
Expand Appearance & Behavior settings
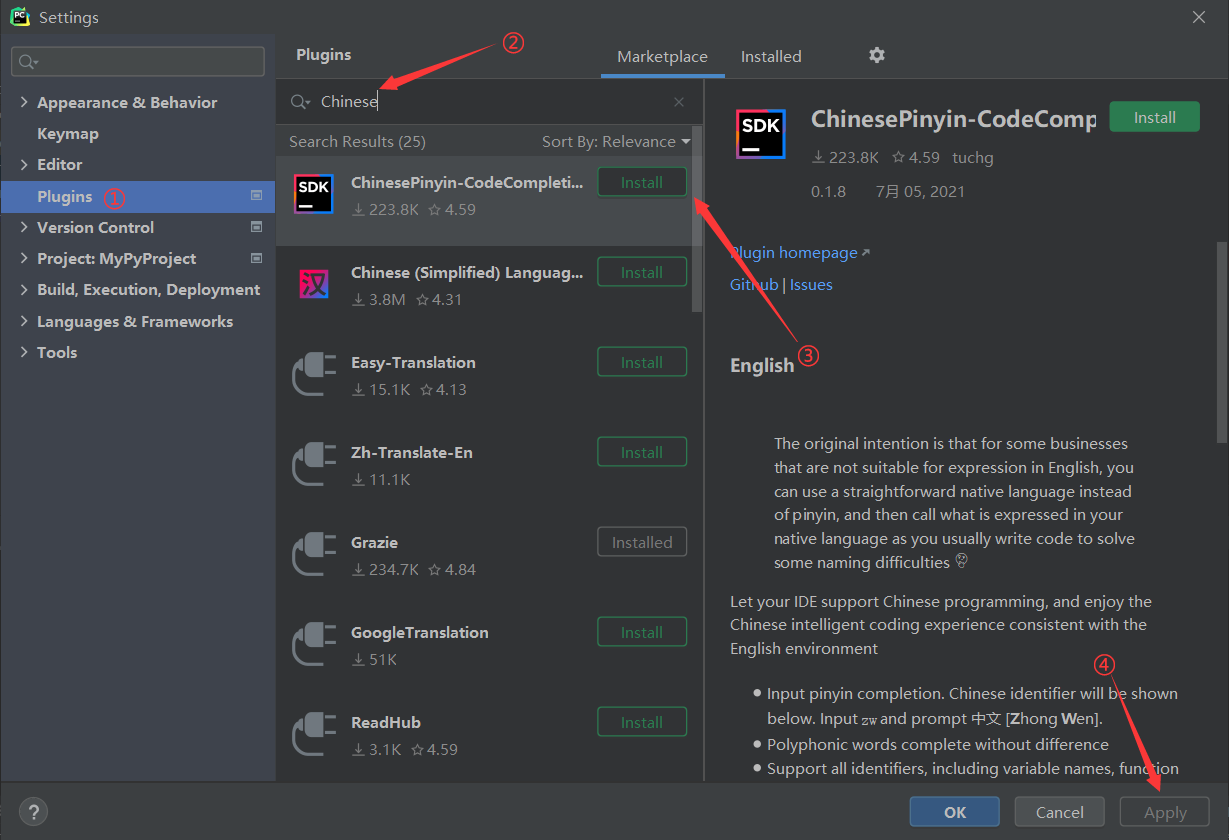24,102
